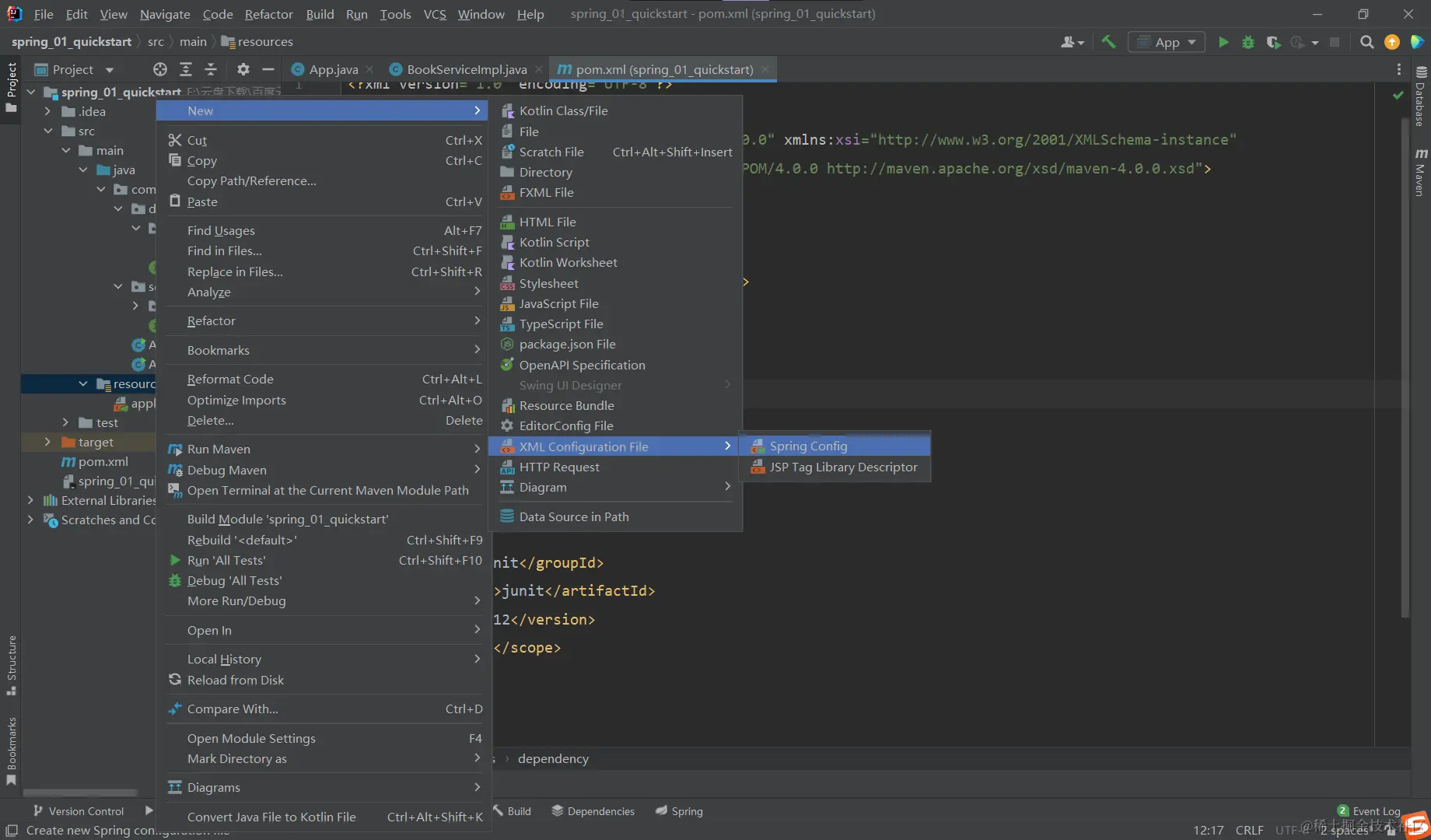
Task: Open the Dependencies tool window
Action: click(593, 811)
